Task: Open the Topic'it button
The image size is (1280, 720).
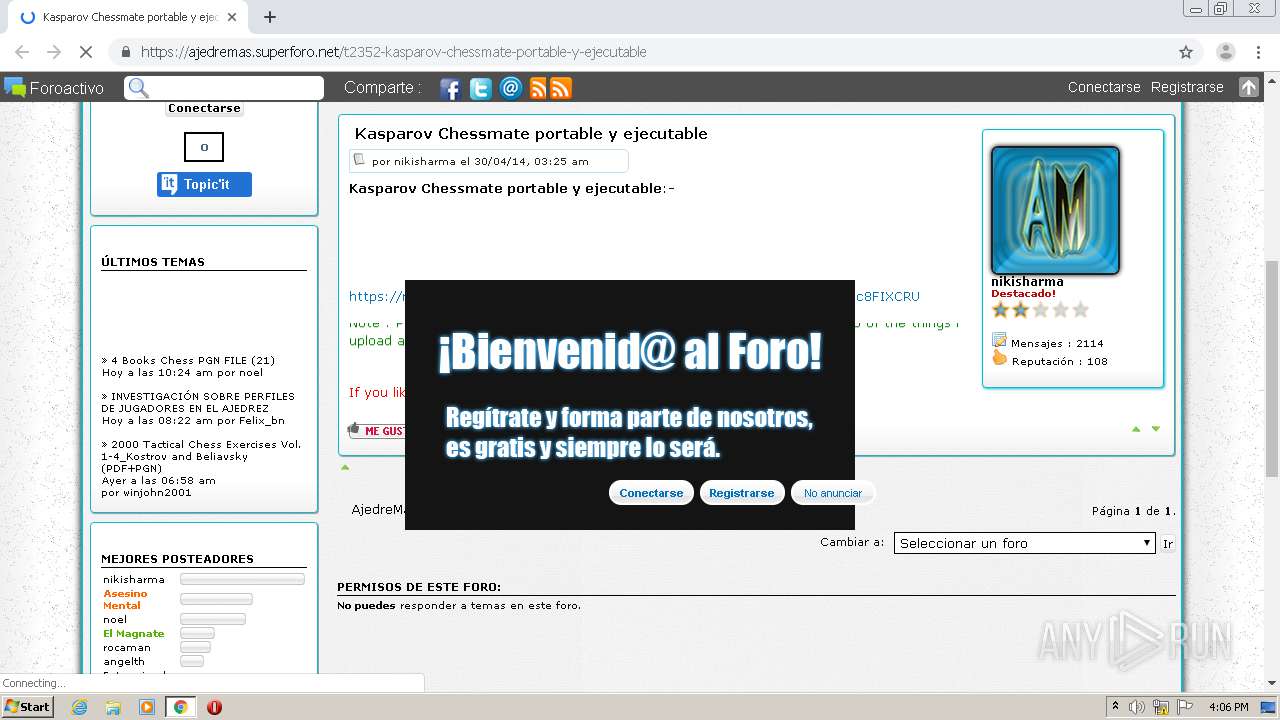Action: (204, 184)
